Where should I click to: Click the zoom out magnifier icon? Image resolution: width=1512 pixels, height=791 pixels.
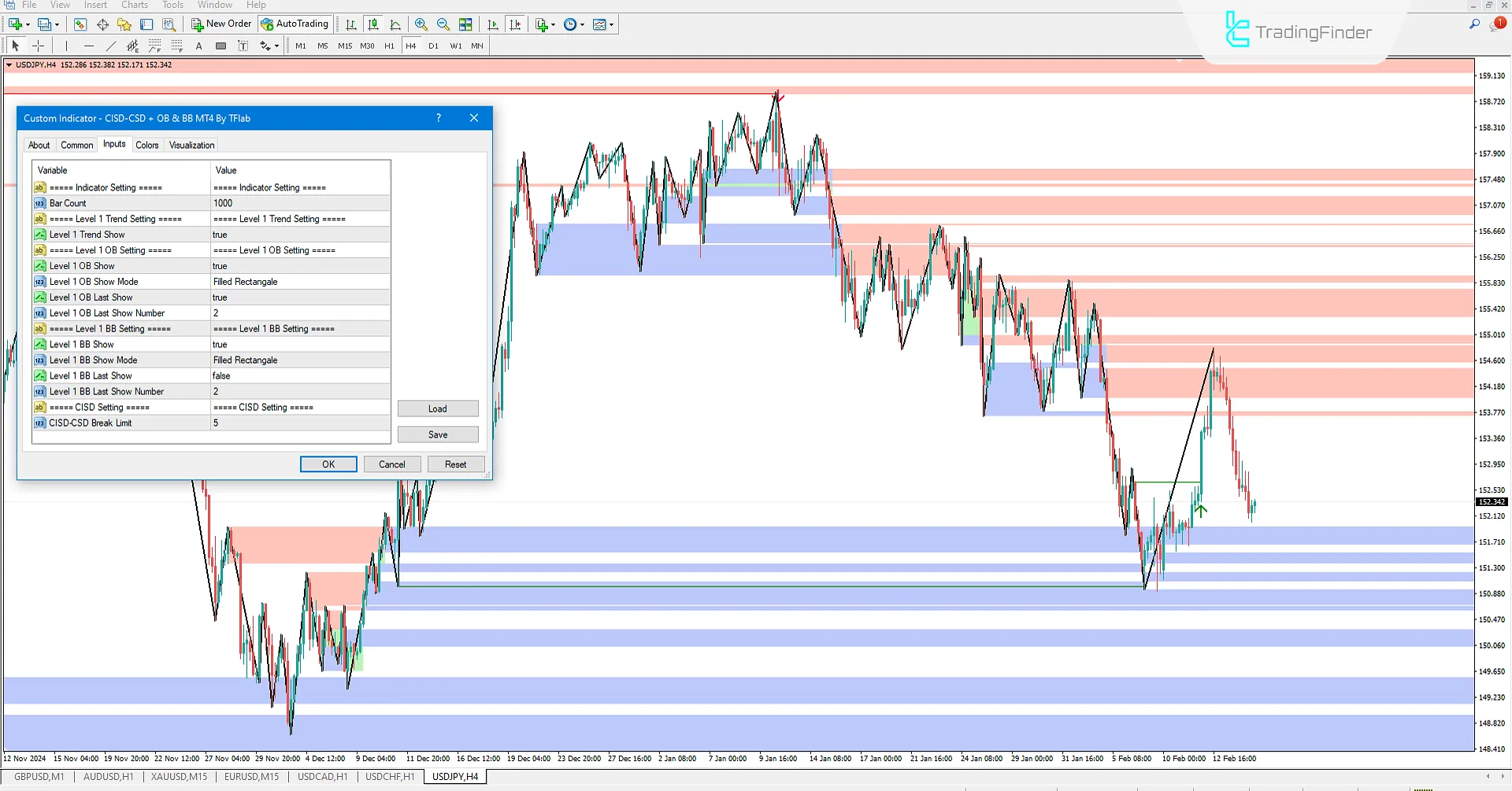pyautogui.click(x=443, y=24)
